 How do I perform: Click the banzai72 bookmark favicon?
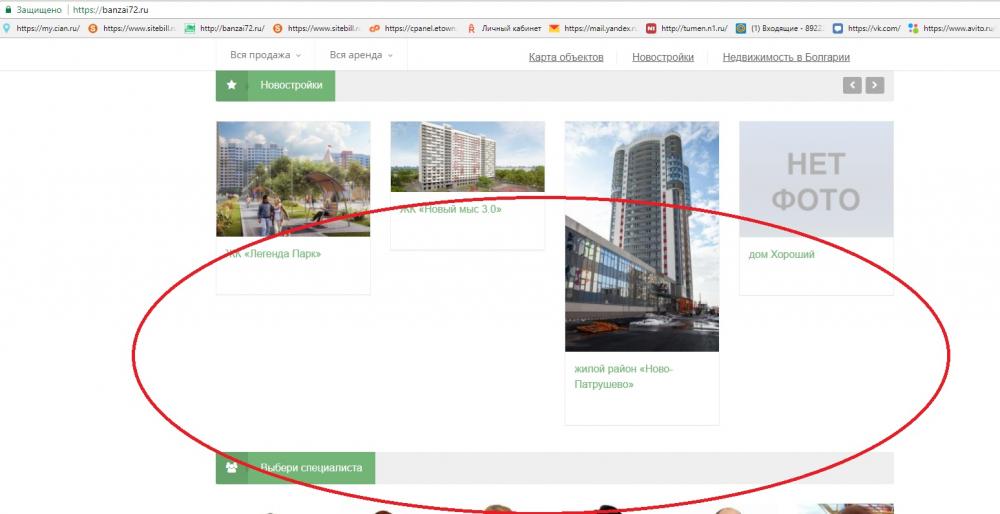pyautogui.click(x=189, y=28)
